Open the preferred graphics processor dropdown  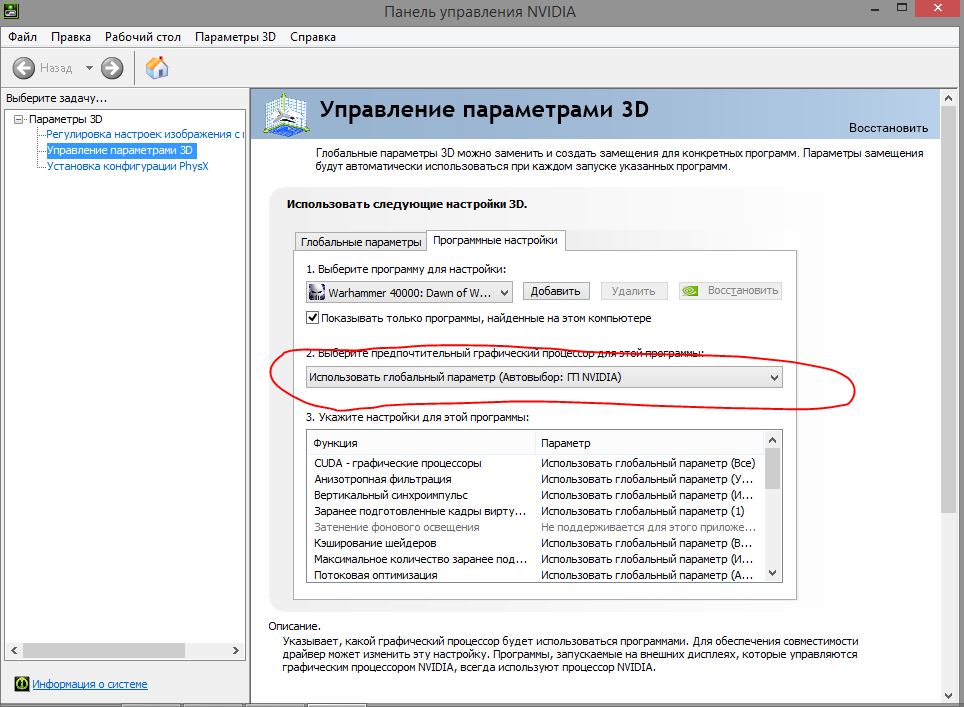click(x=544, y=377)
